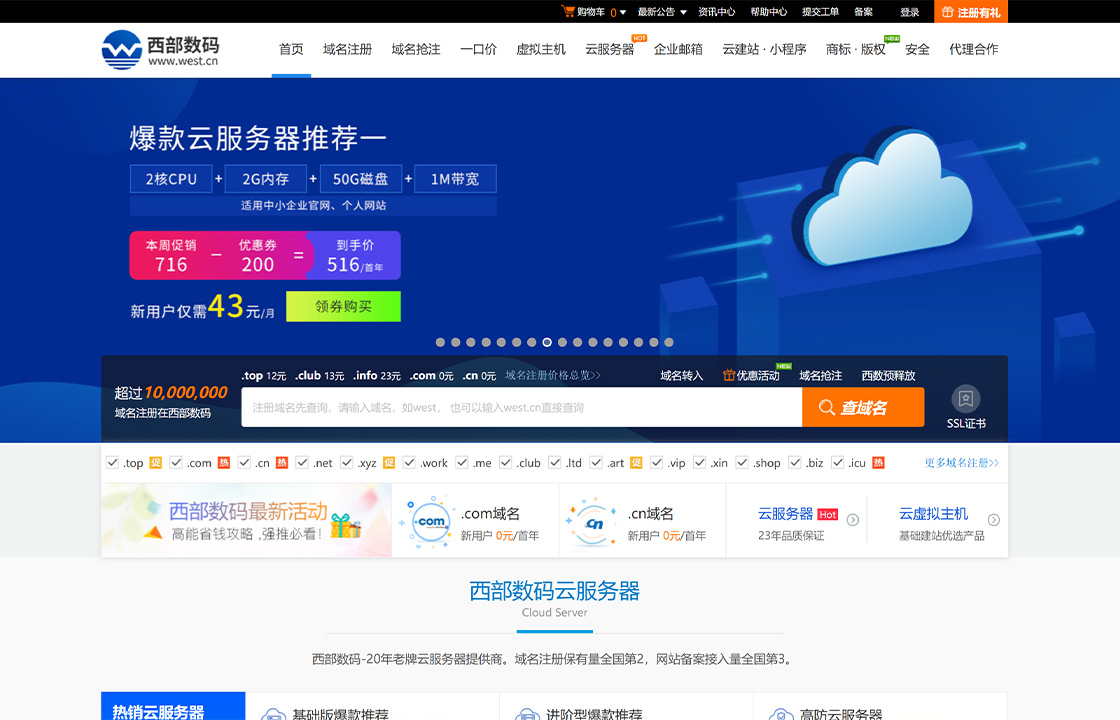Toggle the .xyz domain checkbox
1120x720 pixels.
(x=347, y=462)
